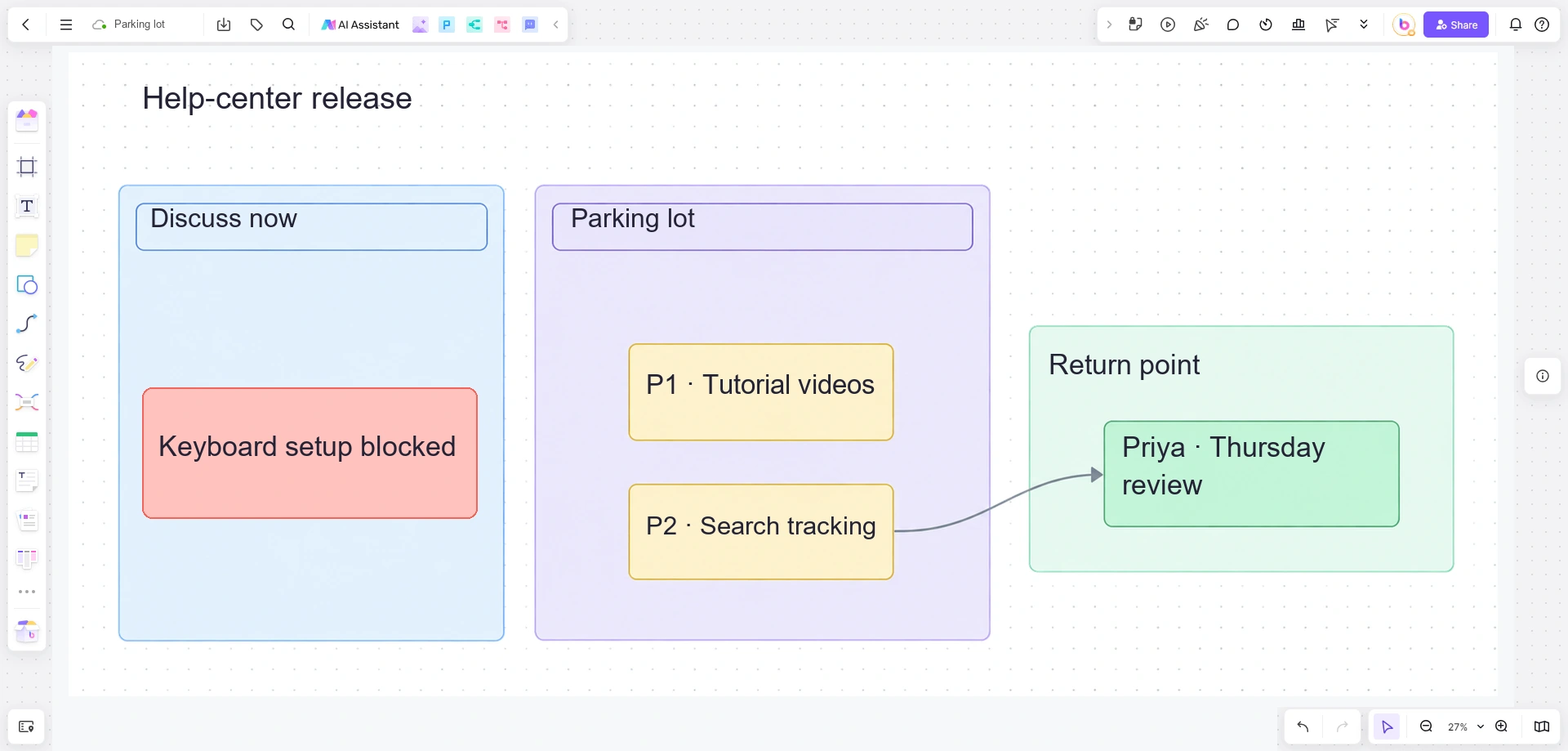
Task: Select the Mind map tool
Action: coord(27,402)
